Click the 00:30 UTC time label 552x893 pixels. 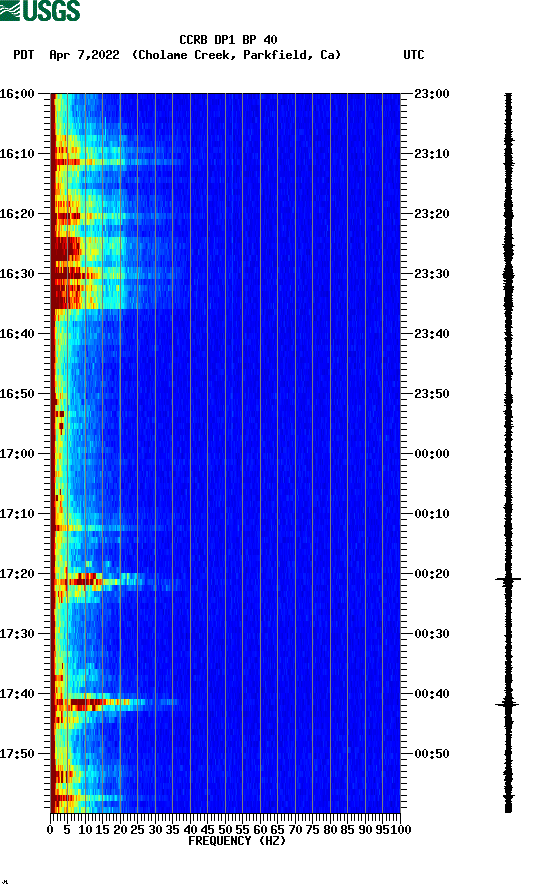point(432,634)
